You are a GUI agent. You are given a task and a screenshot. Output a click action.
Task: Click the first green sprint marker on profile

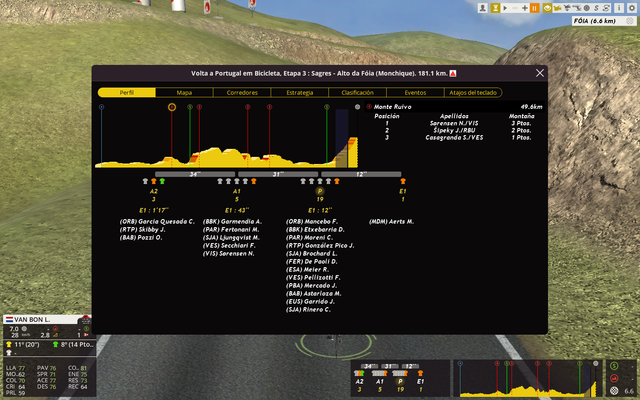(x=190, y=107)
